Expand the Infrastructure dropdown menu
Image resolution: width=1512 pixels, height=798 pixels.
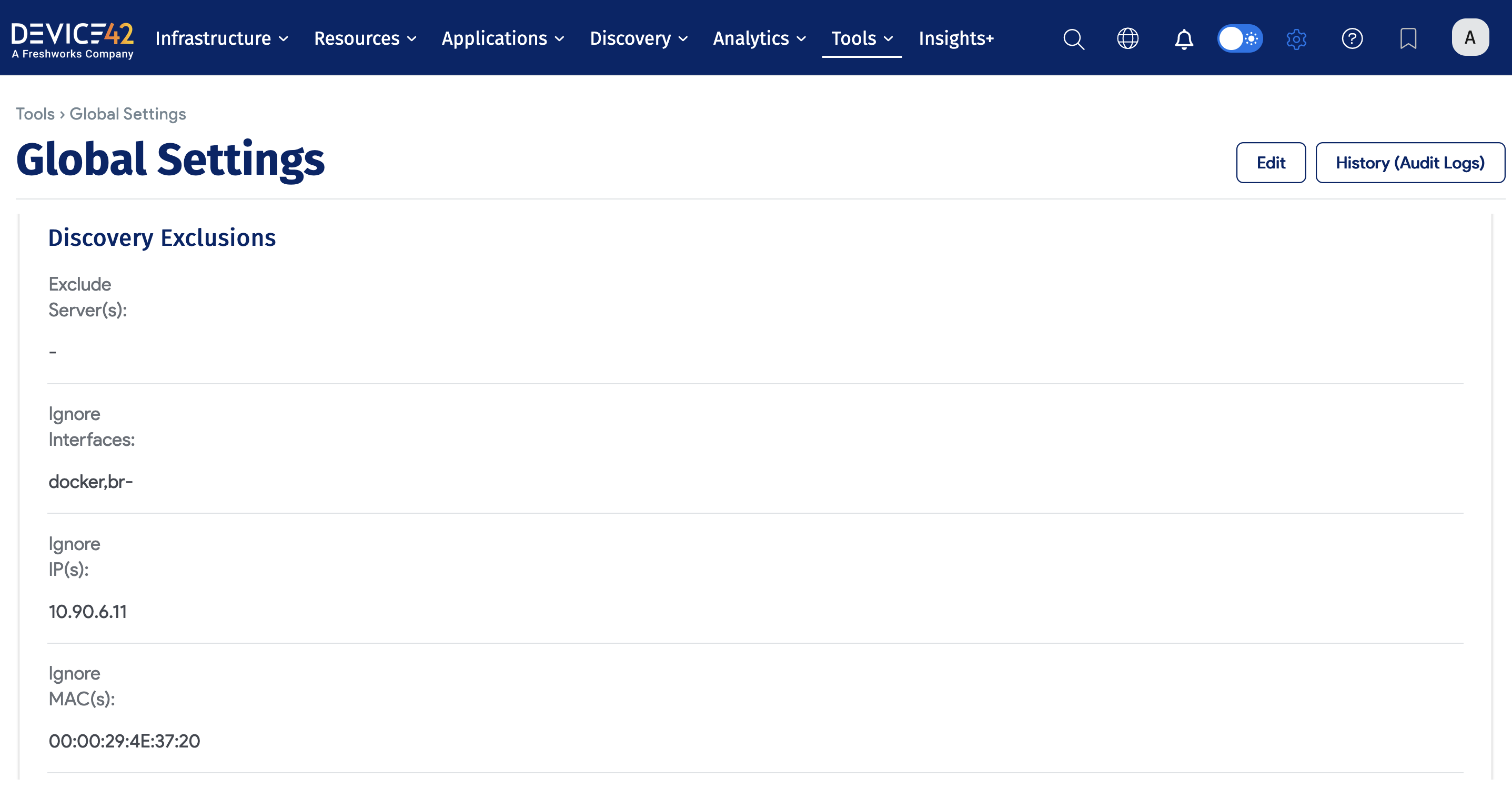point(221,39)
